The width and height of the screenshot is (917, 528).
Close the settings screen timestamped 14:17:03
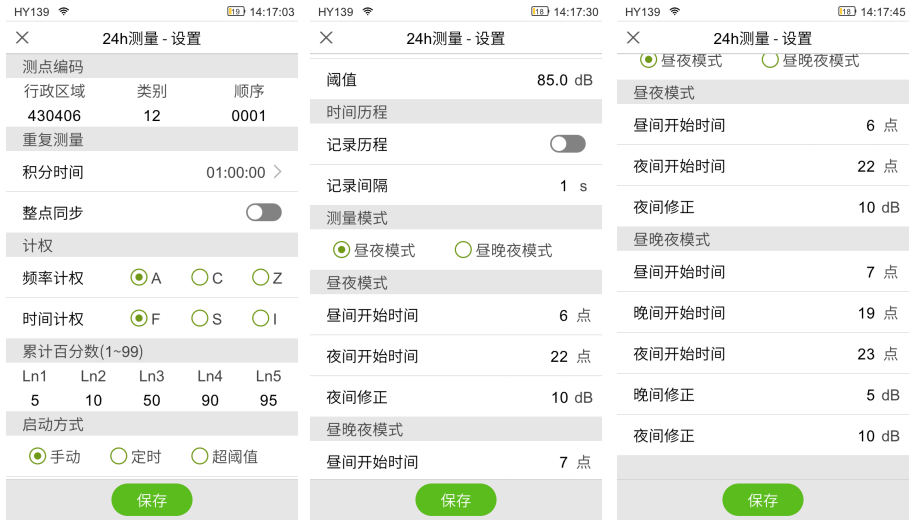[x=22, y=38]
